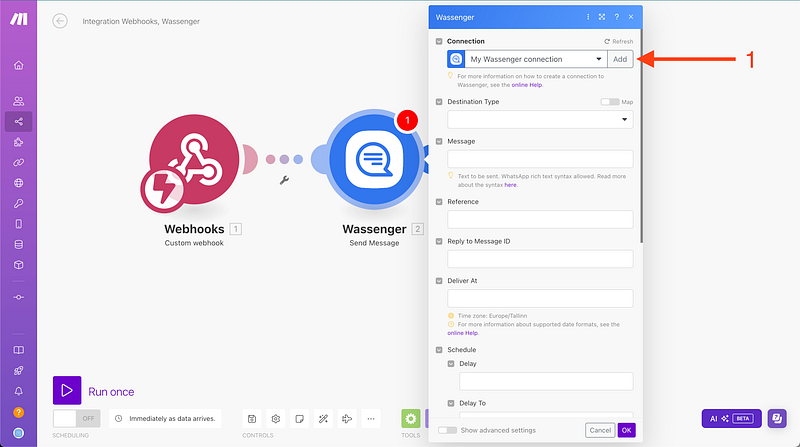Go to Home in the sidebar
Screen dimensions: 800x447
coord(18,65)
